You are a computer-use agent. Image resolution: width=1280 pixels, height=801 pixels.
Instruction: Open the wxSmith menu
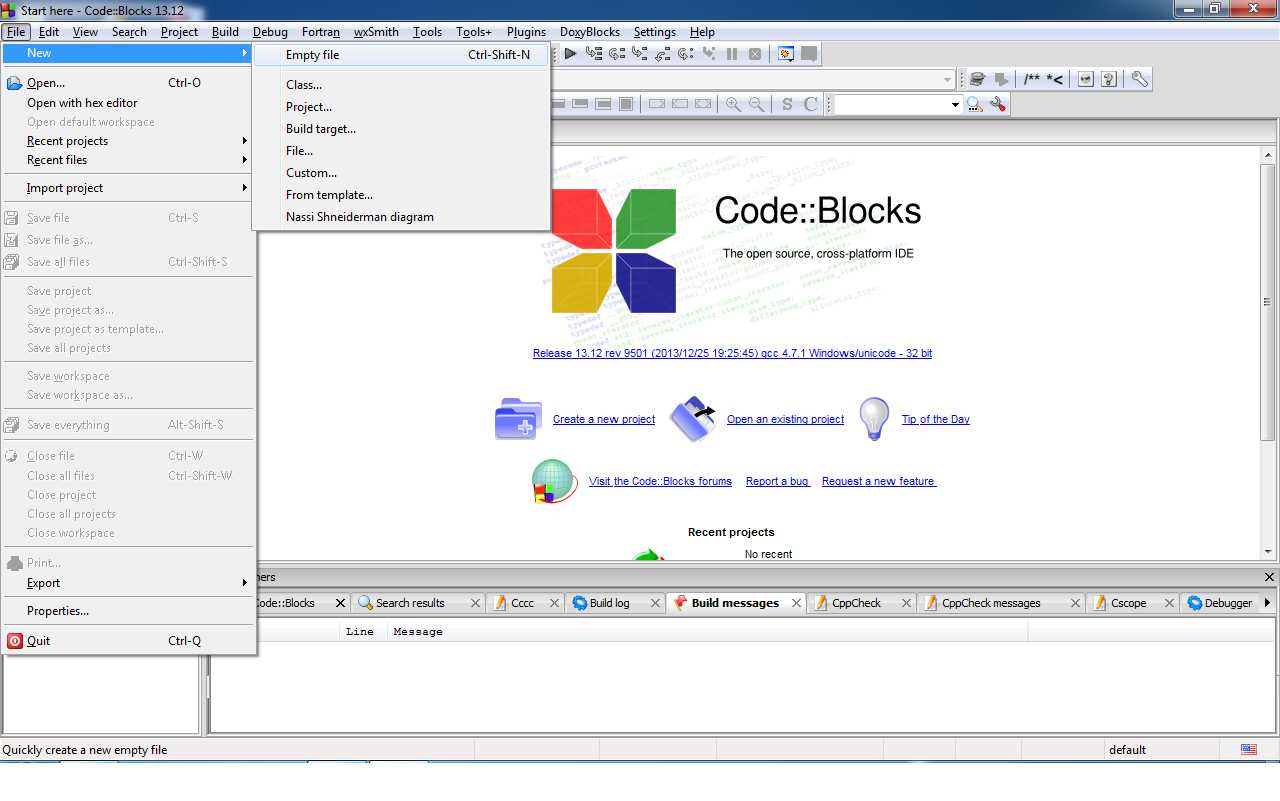pyautogui.click(x=376, y=32)
